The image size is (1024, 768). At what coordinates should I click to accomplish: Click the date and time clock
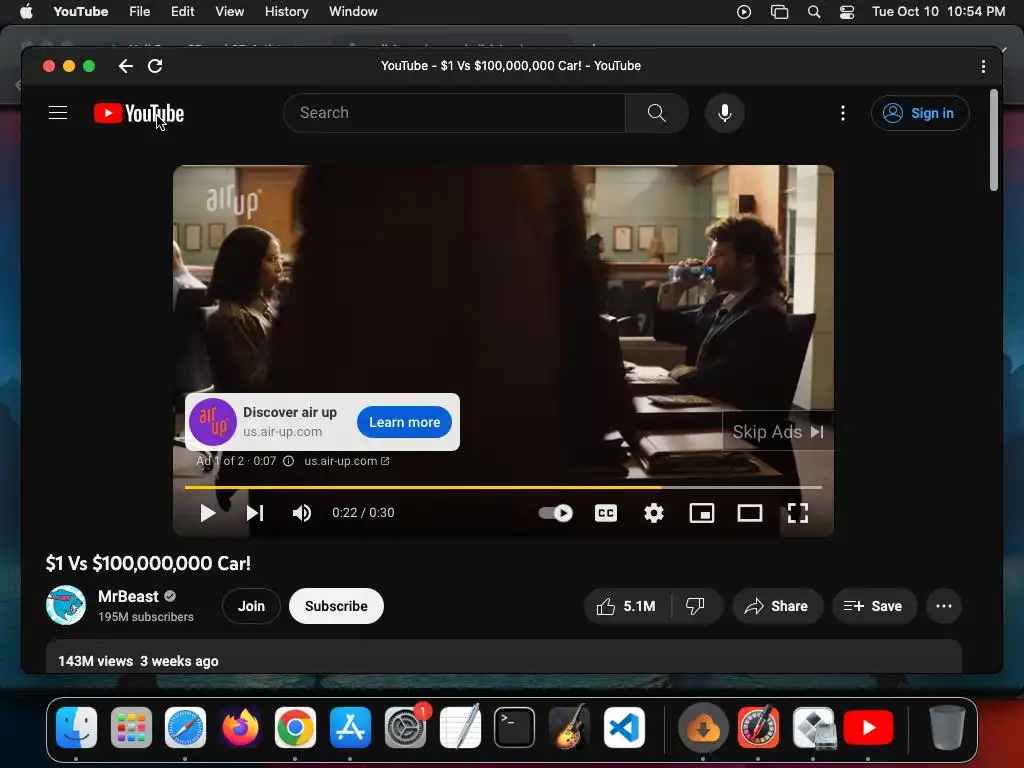tap(938, 12)
